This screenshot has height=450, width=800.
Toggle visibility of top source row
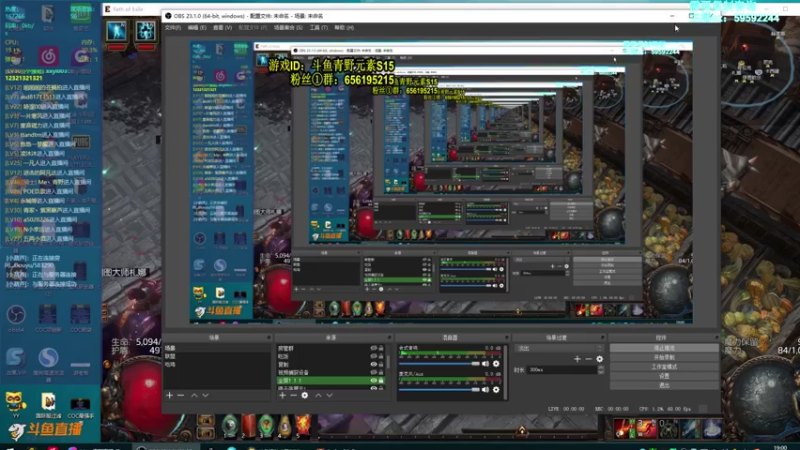pos(373,348)
